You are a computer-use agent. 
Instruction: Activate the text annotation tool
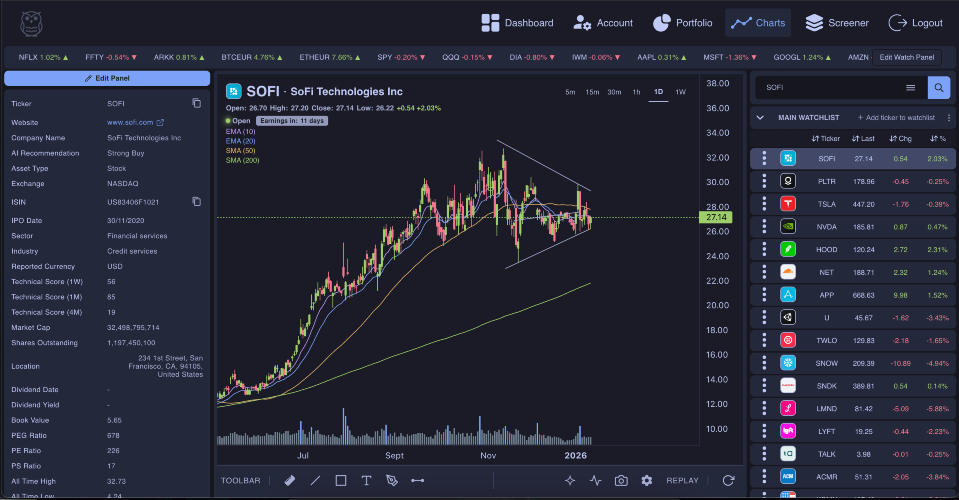coord(366,480)
